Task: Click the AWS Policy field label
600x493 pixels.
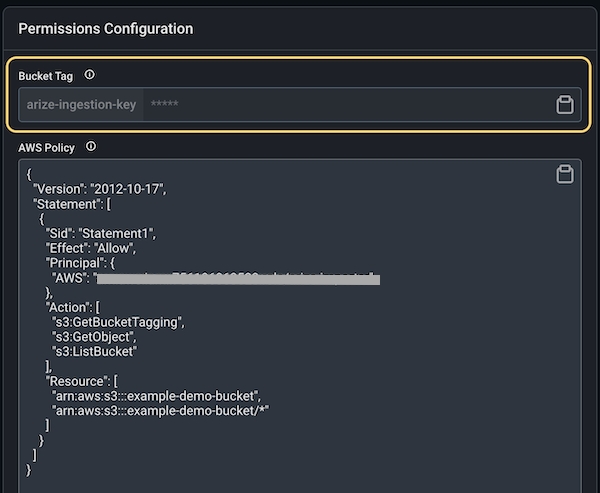Action: click(46, 148)
